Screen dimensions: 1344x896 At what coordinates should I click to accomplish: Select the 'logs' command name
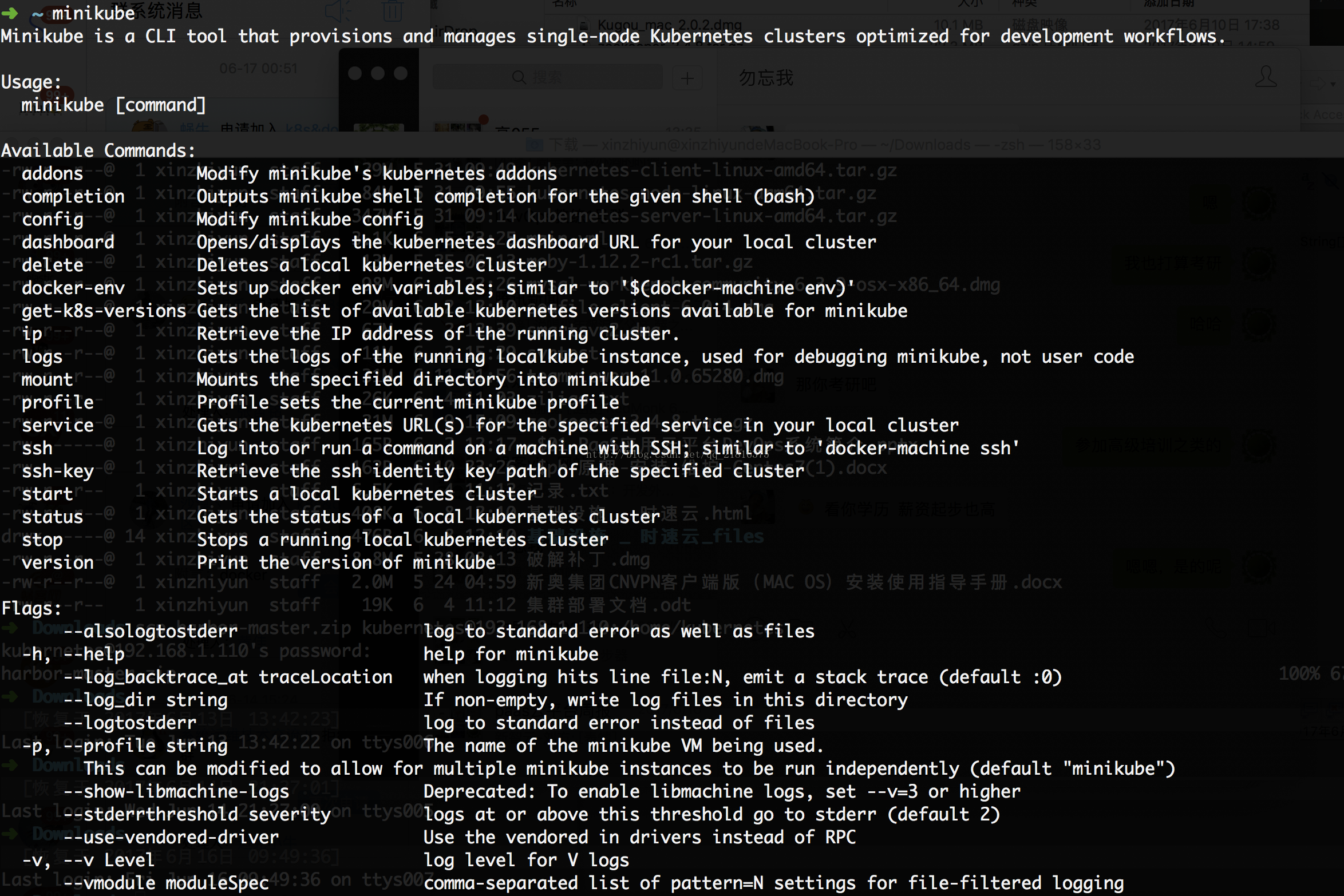pyautogui.click(x=42, y=356)
